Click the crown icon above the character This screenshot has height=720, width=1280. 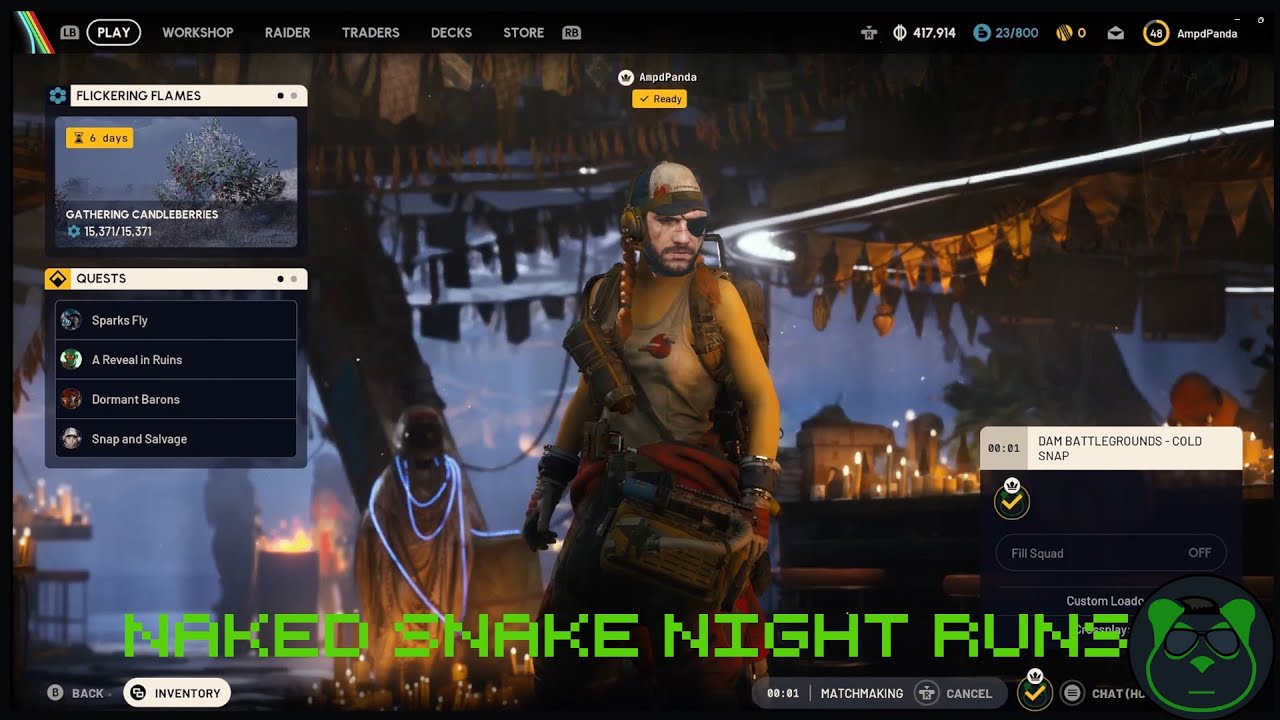coord(626,77)
